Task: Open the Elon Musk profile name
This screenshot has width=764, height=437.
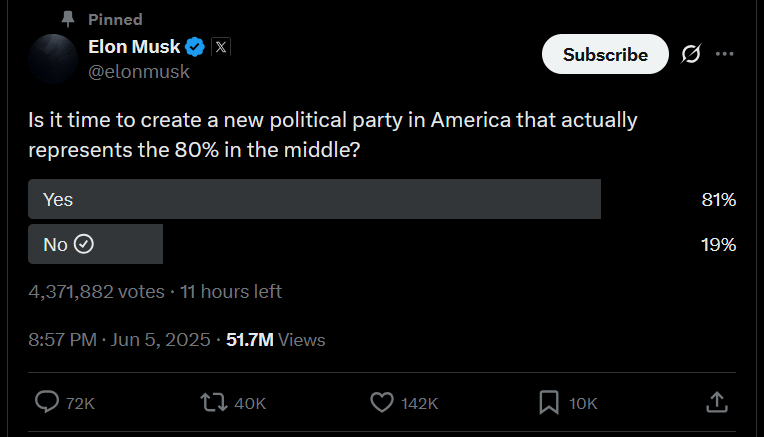Action: point(133,46)
